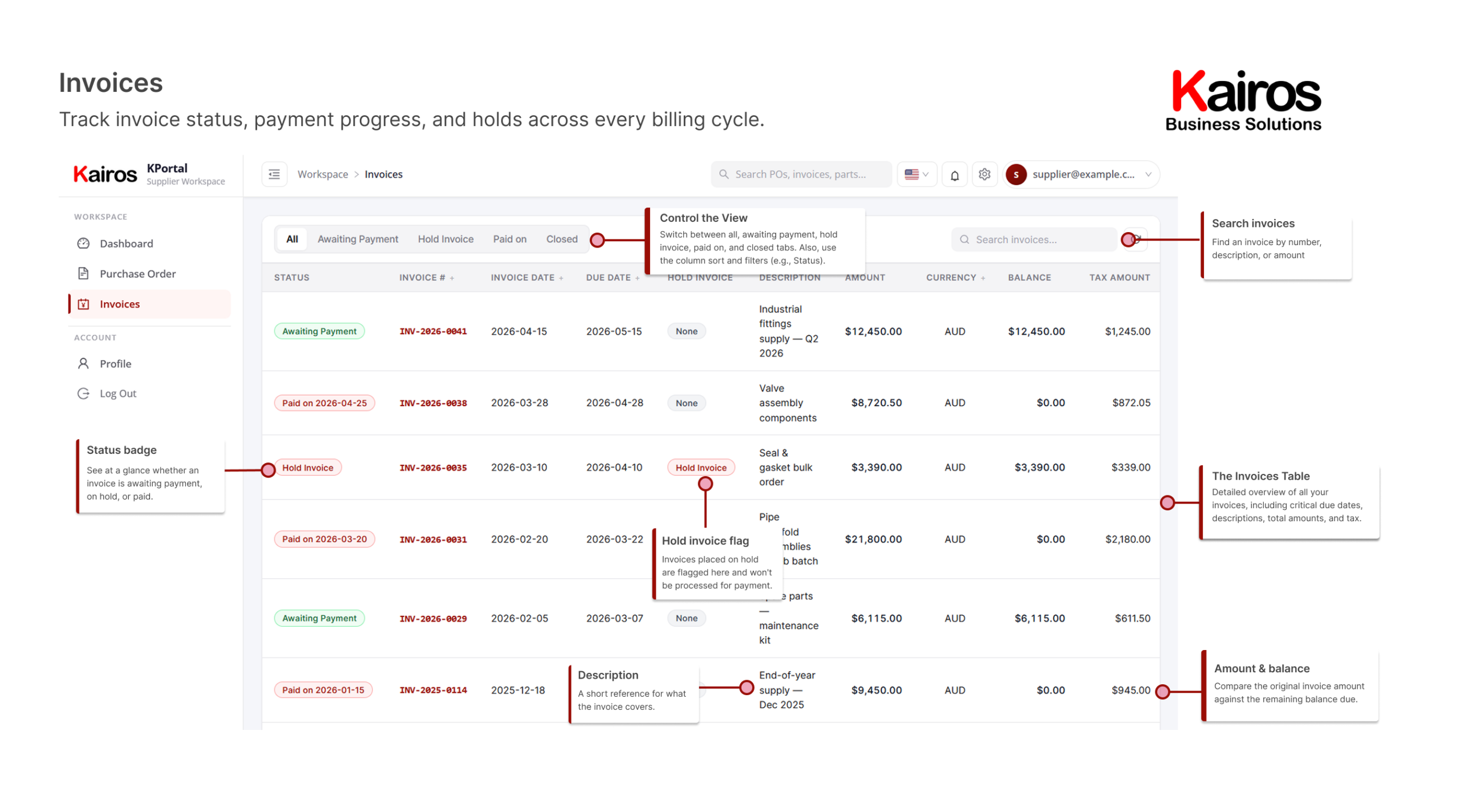Viewport: 1460px width, 812px height.
Task: Click the Log Out arrow icon
Action: click(x=83, y=393)
